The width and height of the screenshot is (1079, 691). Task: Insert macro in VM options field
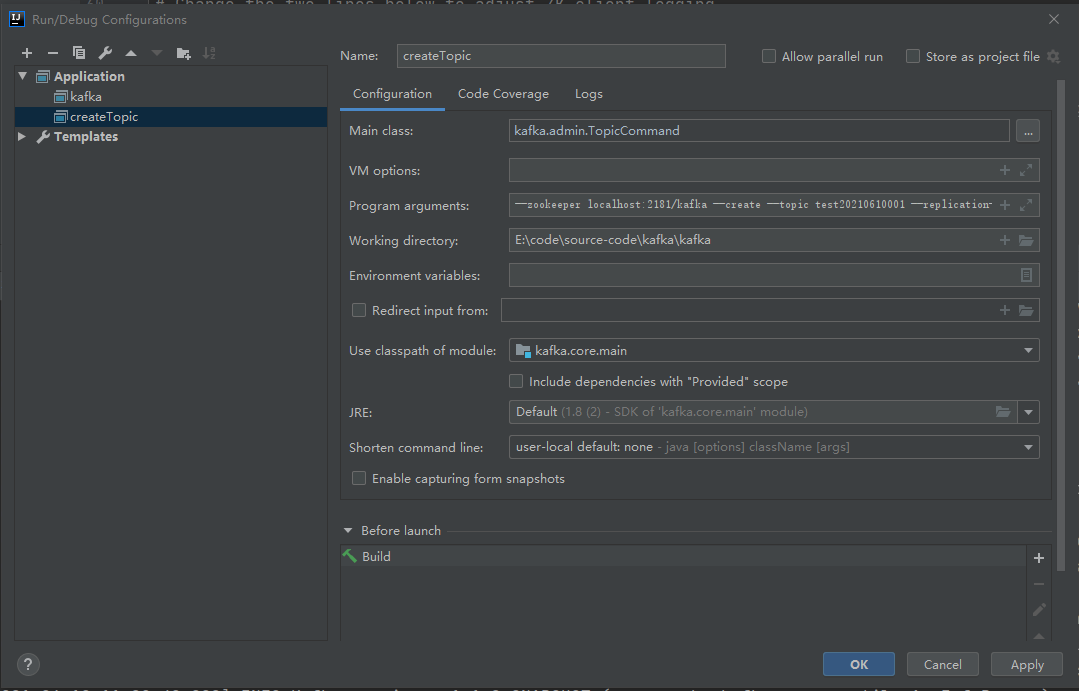click(1005, 170)
